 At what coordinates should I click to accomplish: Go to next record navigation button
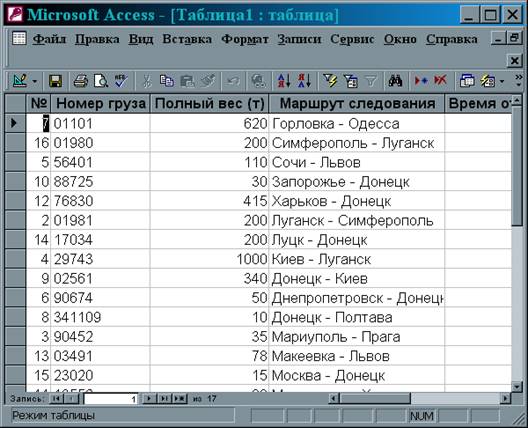point(149,399)
